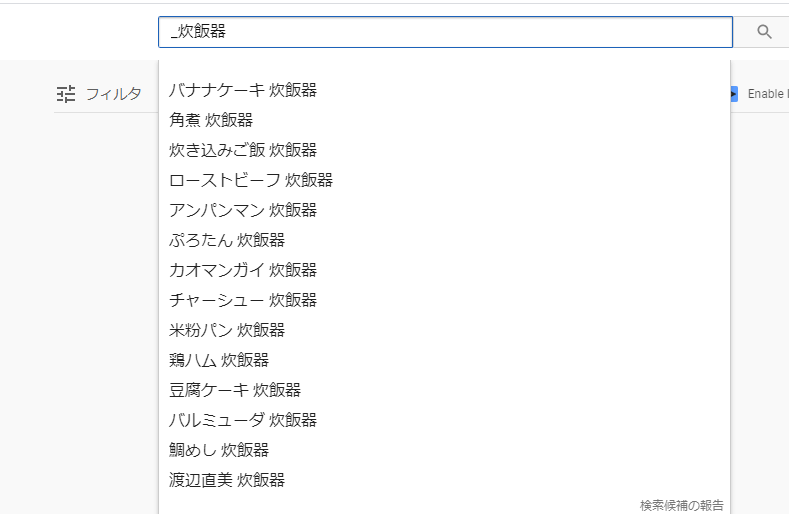The image size is (789, 514).
Task: Click the blue icon beside Enable
Action: coord(734,94)
